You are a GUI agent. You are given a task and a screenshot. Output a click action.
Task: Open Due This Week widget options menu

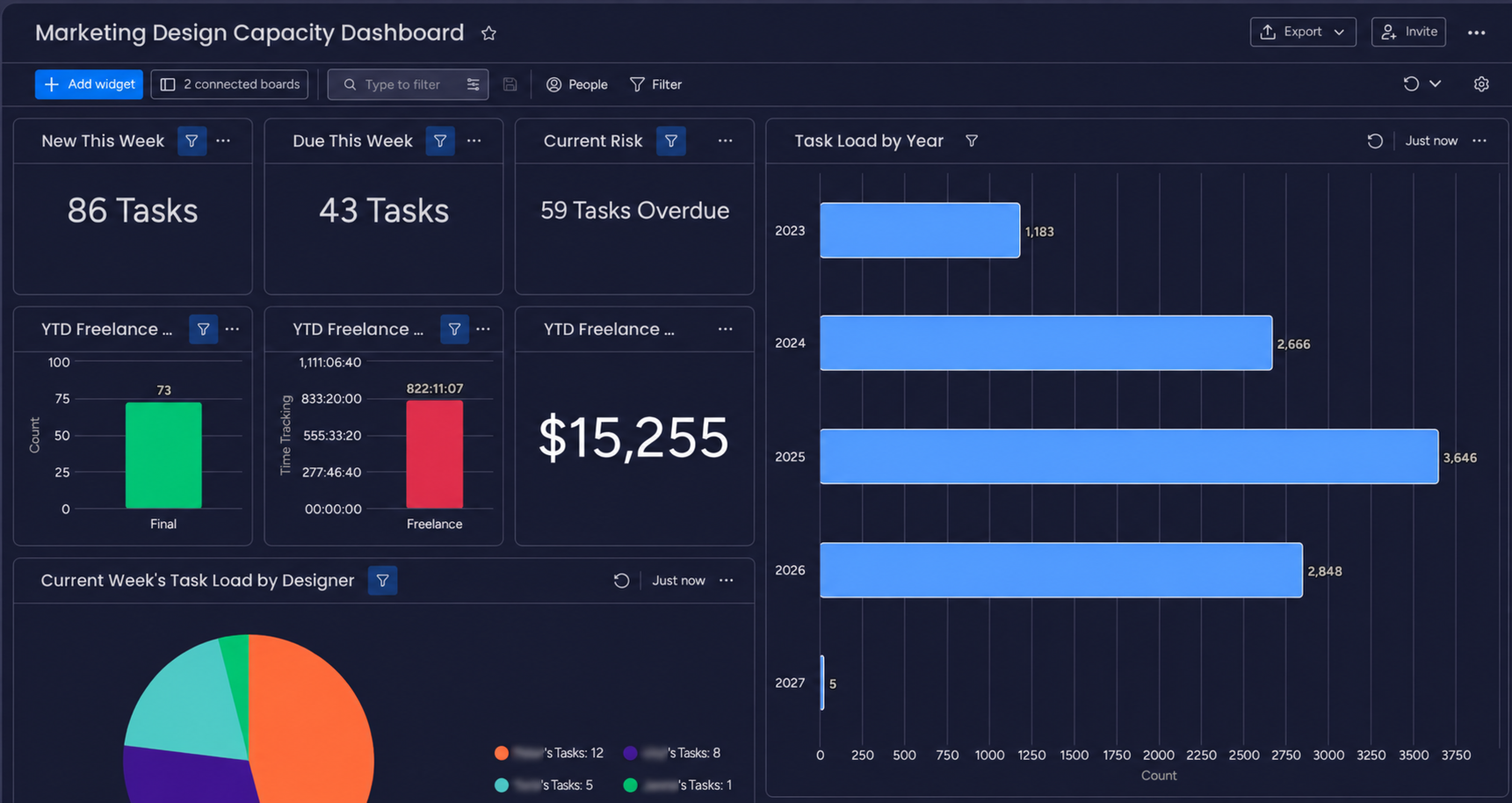click(x=474, y=141)
